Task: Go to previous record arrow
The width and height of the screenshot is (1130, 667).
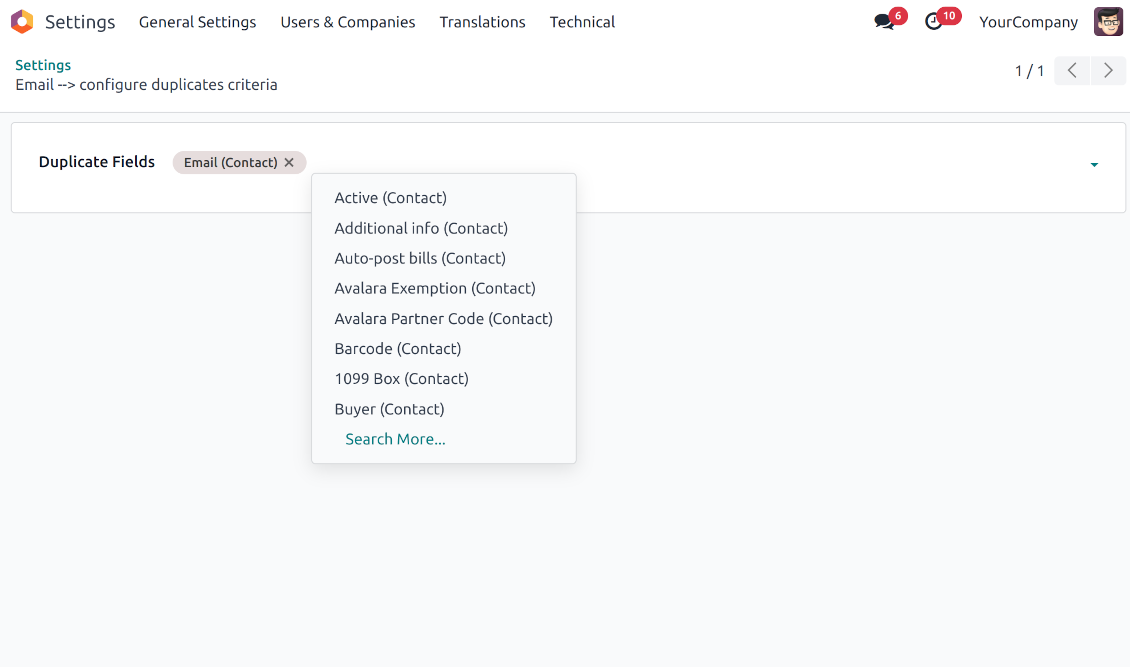Action: click(x=1072, y=71)
